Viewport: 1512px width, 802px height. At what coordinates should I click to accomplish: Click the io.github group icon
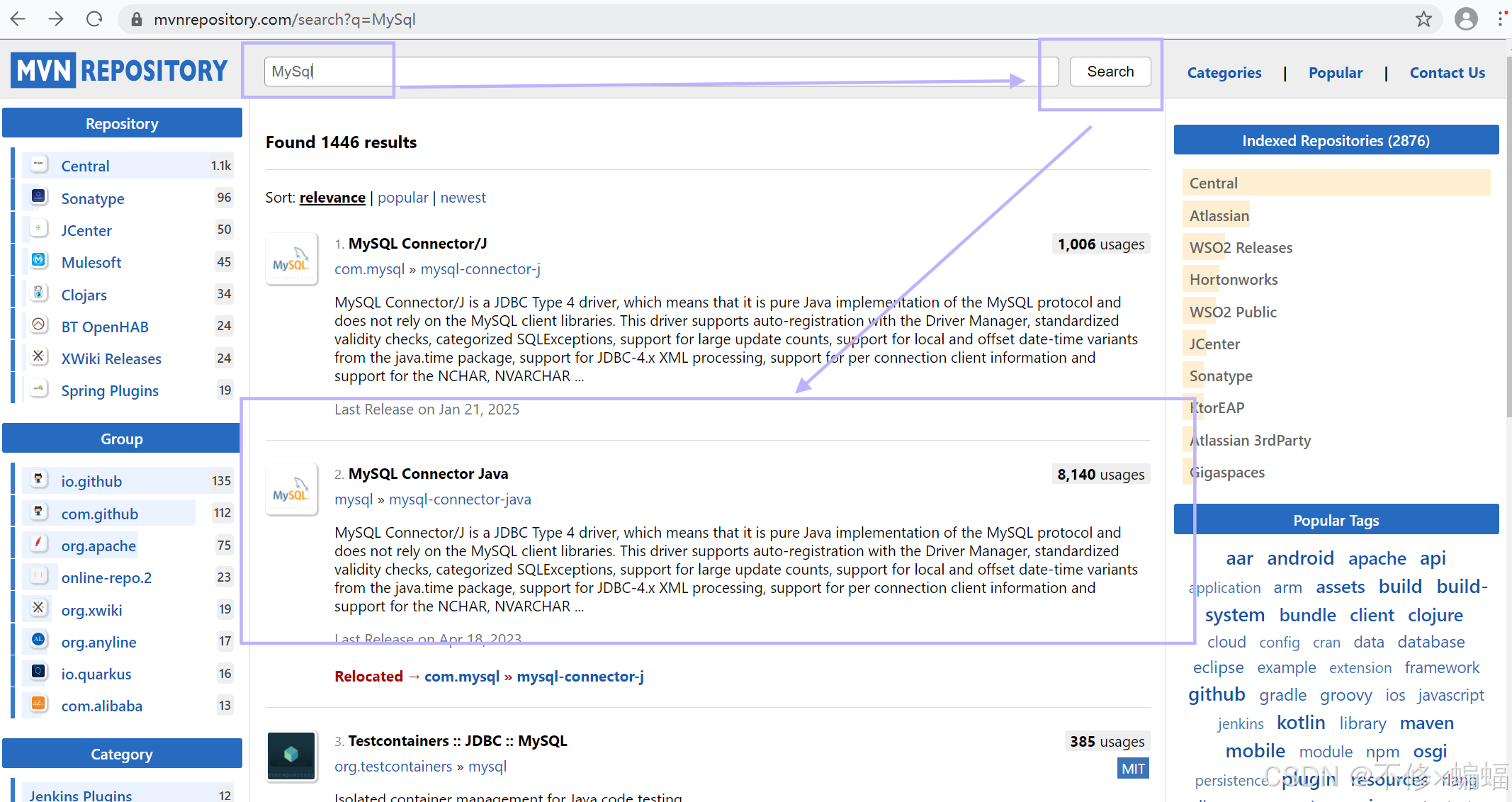click(x=39, y=480)
